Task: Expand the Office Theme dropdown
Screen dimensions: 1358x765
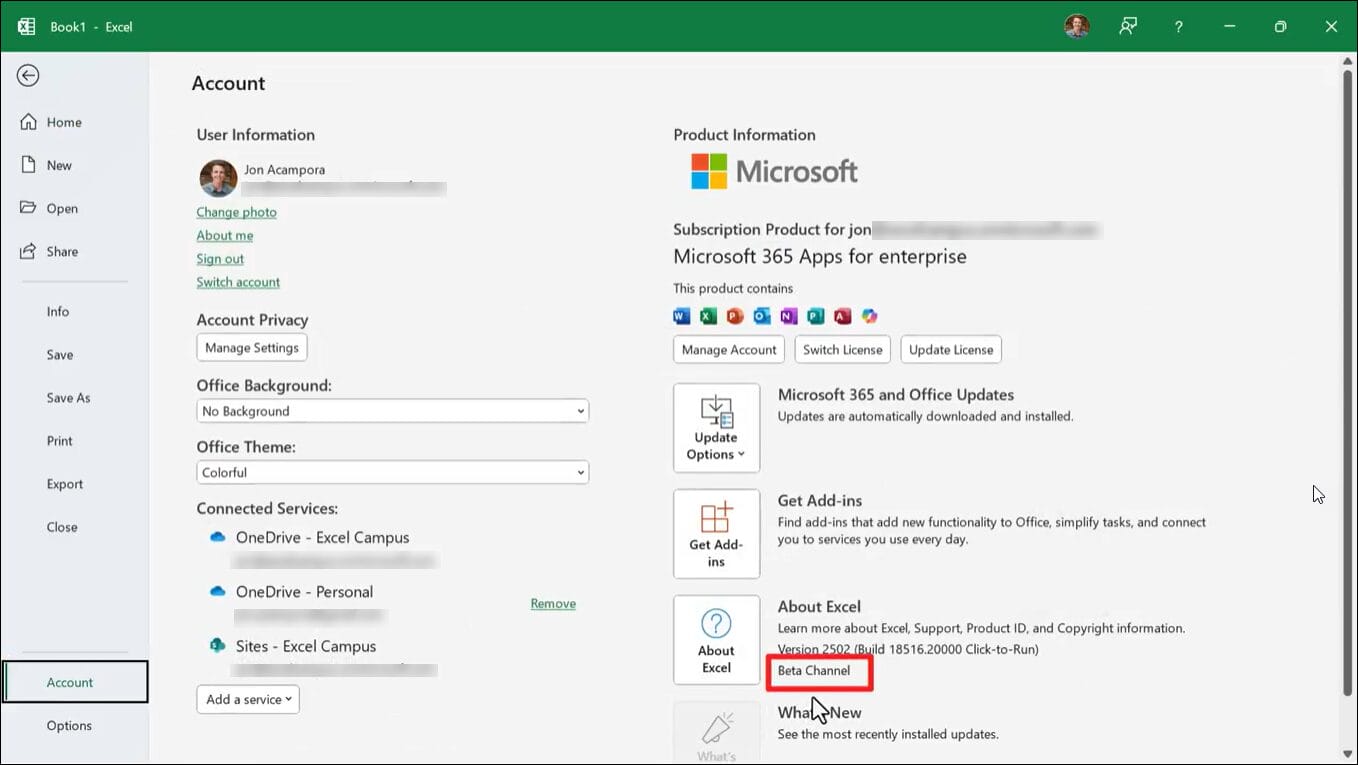Action: 392,472
